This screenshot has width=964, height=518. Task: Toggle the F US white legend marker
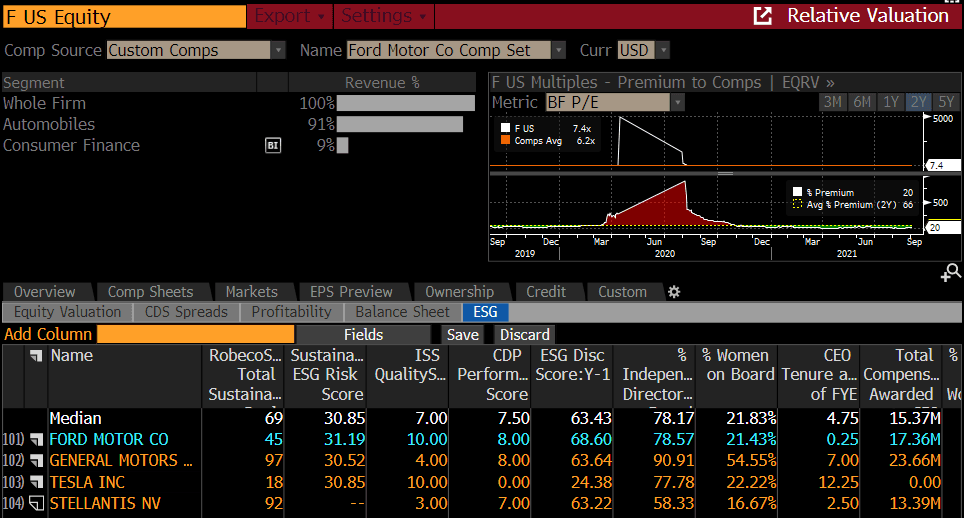coord(505,128)
